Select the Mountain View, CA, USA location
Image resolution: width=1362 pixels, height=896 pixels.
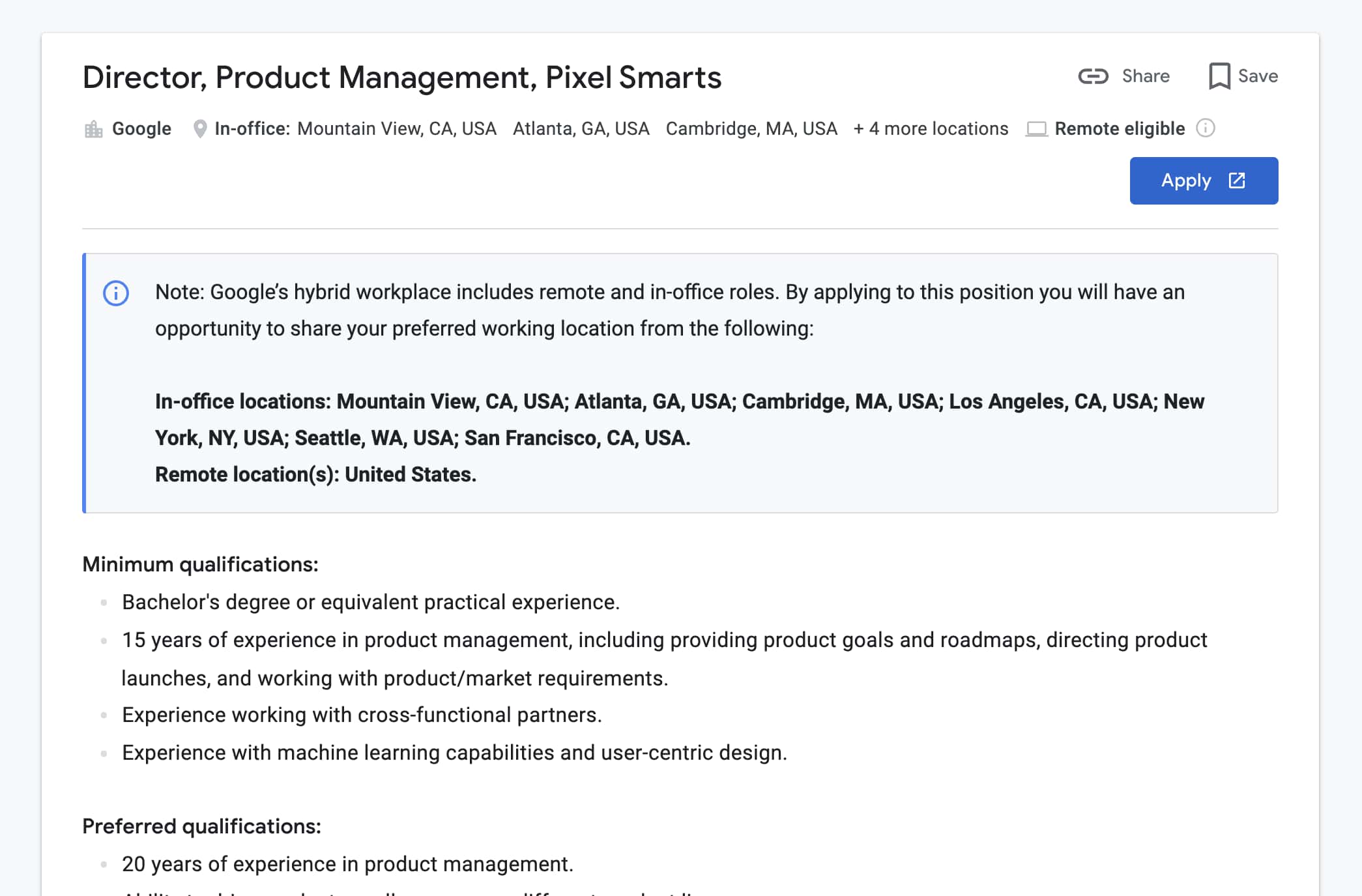point(396,129)
